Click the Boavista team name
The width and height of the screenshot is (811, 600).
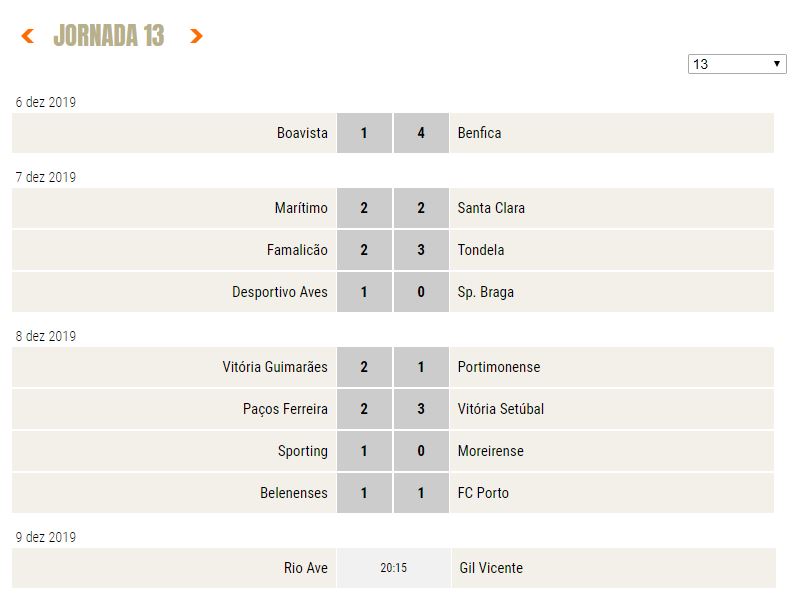[302, 133]
